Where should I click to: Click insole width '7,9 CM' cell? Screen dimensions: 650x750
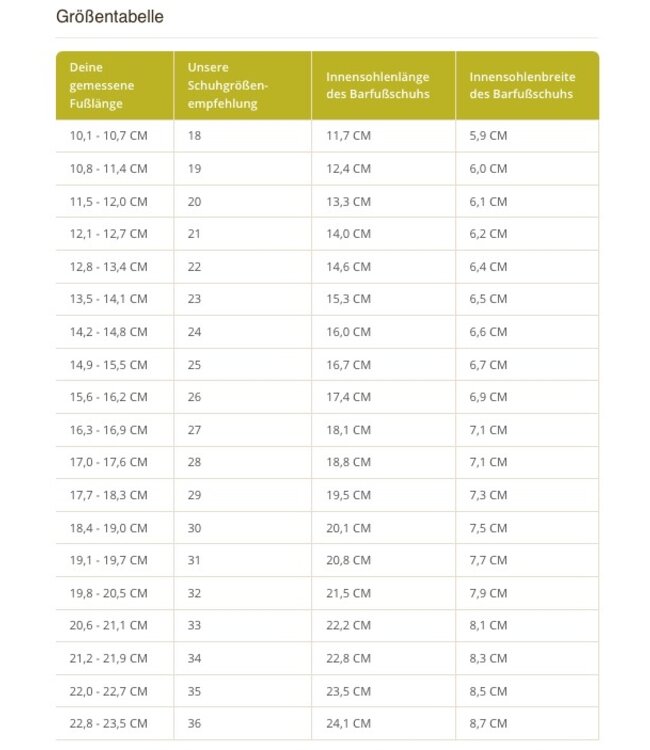point(488,593)
